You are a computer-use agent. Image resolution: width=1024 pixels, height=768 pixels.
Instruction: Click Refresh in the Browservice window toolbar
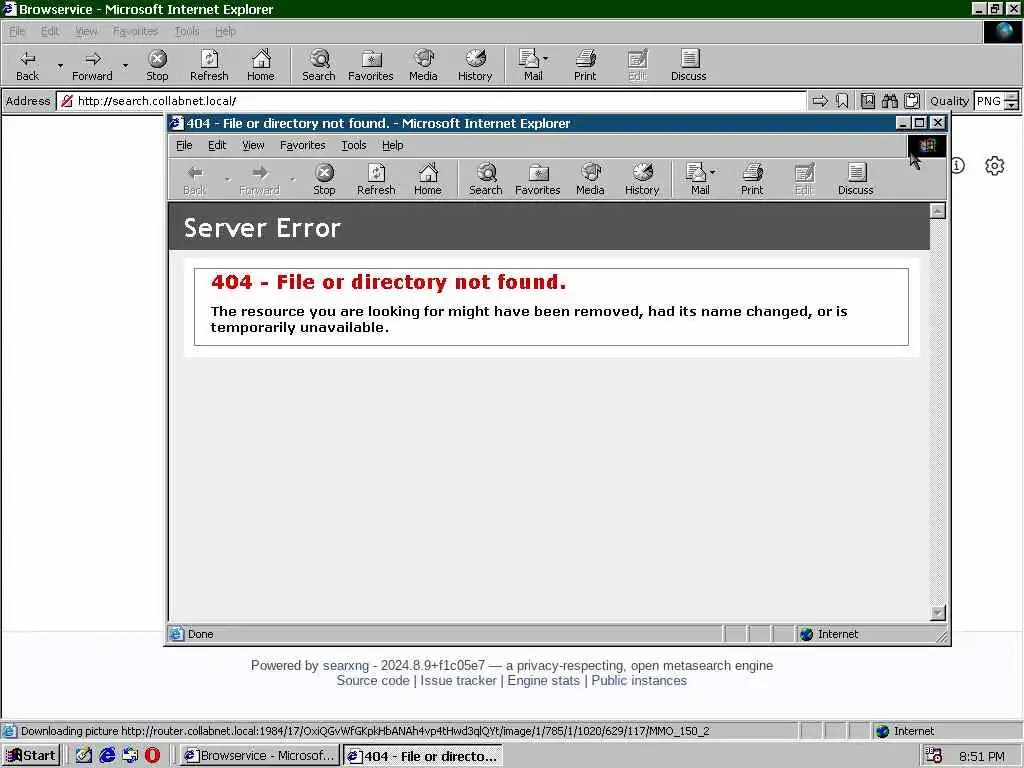coord(209,65)
